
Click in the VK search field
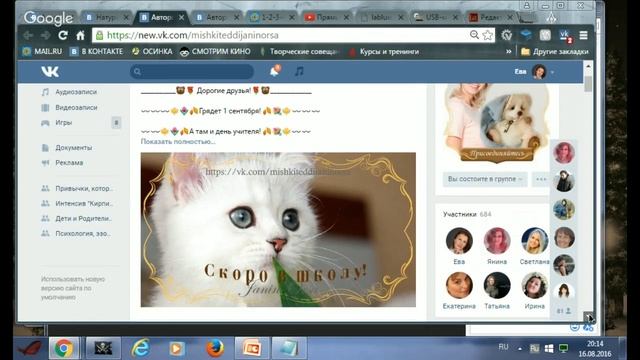pyautogui.click(x=192, y=71)
